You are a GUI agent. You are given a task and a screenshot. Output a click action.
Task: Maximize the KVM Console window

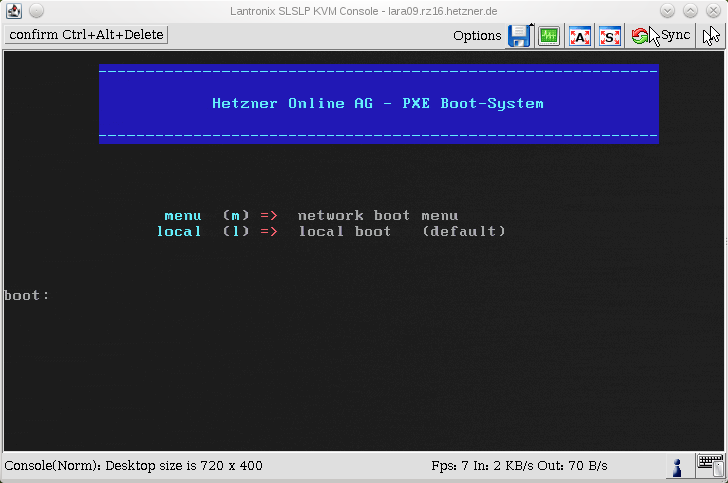point(690,11)
